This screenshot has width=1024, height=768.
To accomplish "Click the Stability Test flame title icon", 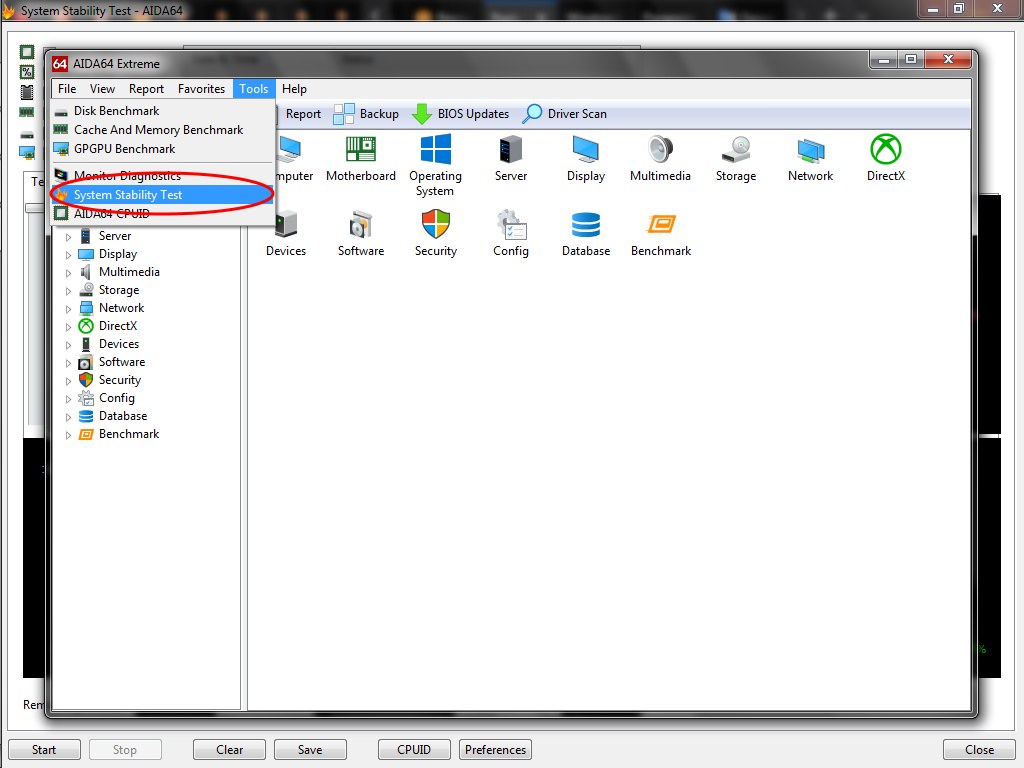I will pos(8,10).
